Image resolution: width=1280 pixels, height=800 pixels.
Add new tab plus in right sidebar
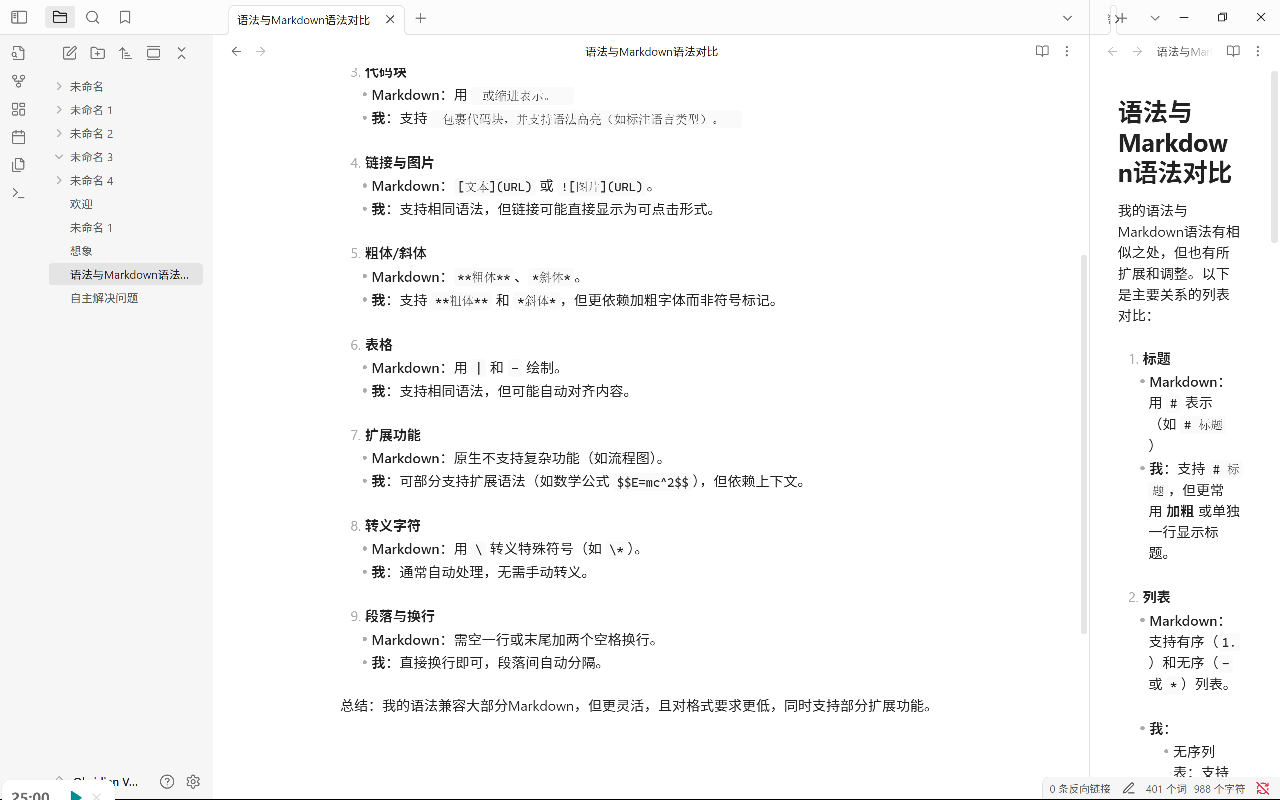1121,18
